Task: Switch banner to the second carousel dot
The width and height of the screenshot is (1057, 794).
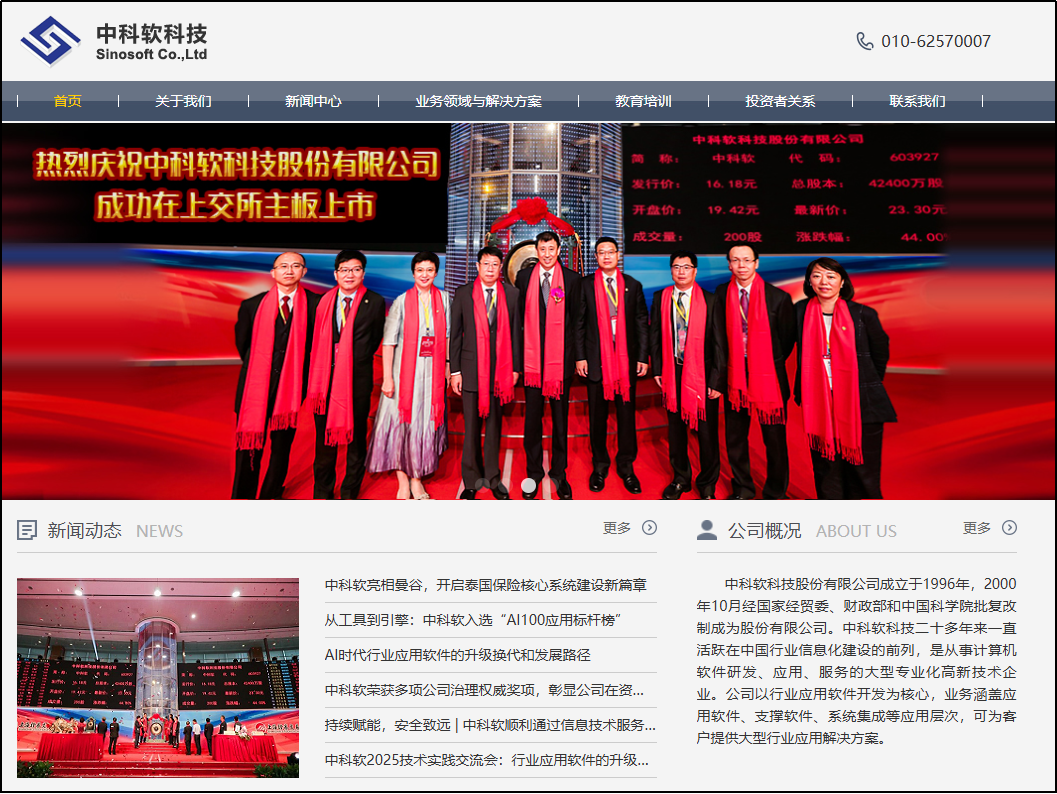Action: coord(506,485)
